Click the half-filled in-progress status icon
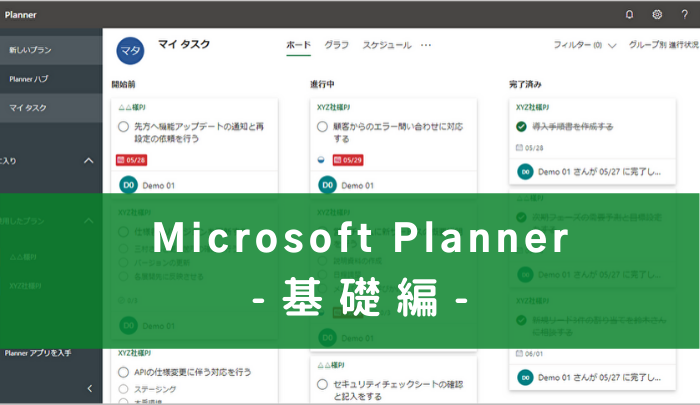 321,160
